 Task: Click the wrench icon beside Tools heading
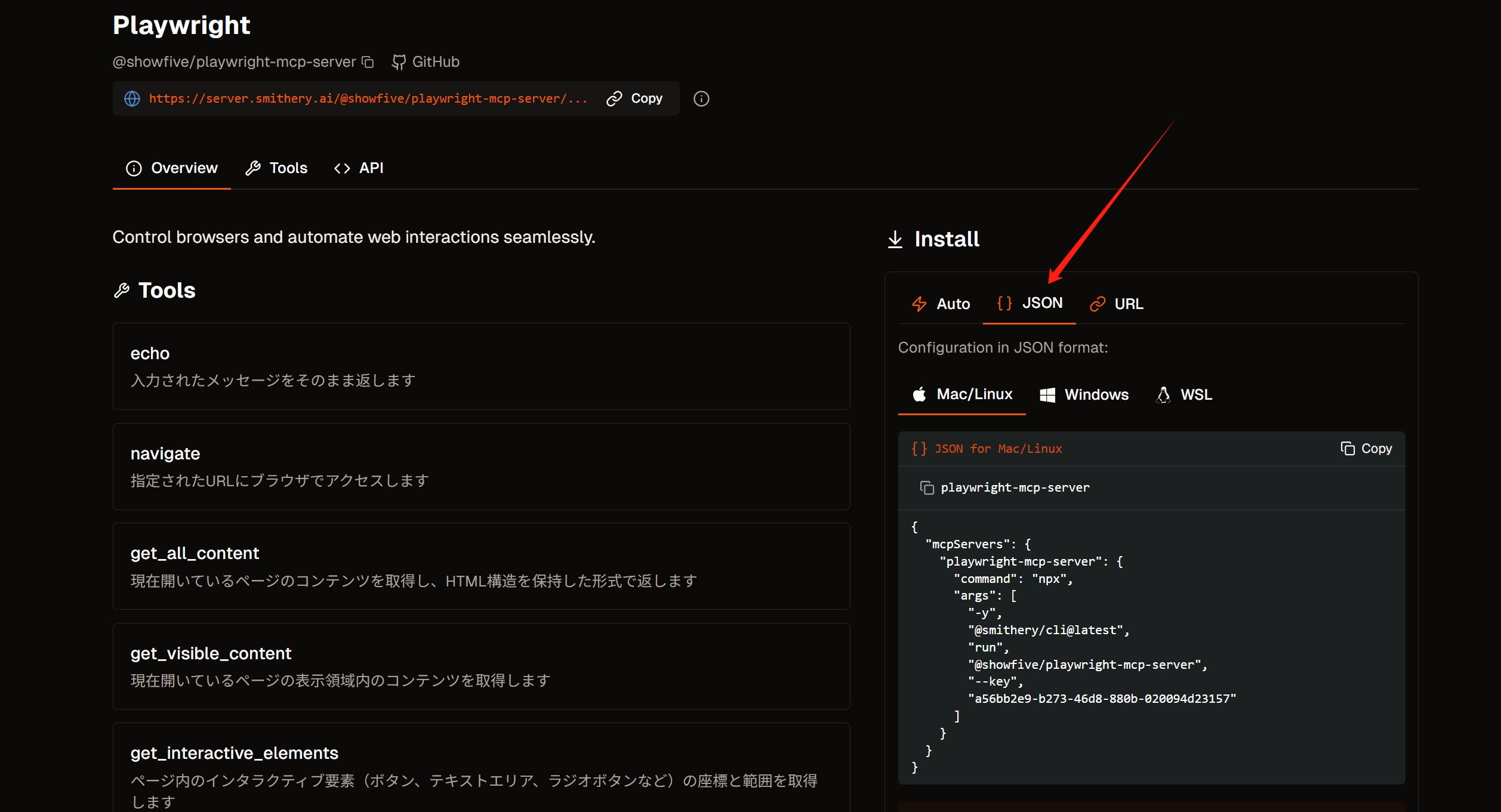click(122, 291)
